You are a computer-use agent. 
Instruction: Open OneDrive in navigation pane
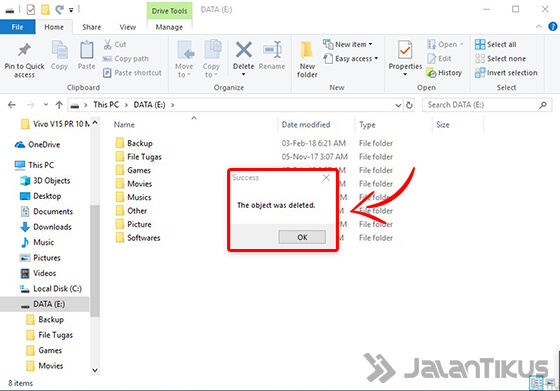point(37,145)
